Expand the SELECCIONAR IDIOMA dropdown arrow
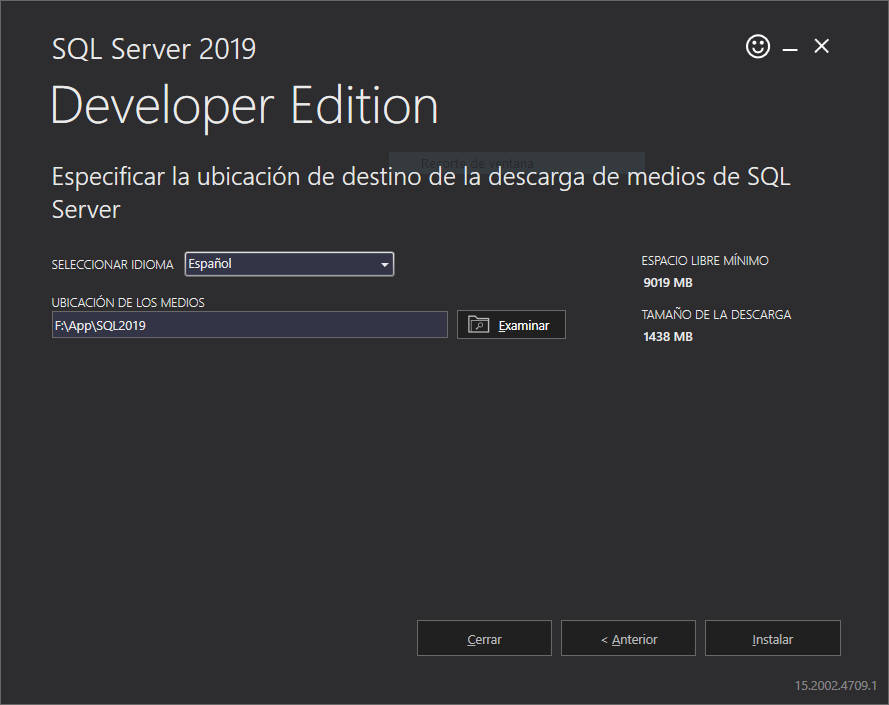This screenshot has width=889, height=705. [384, 263]
